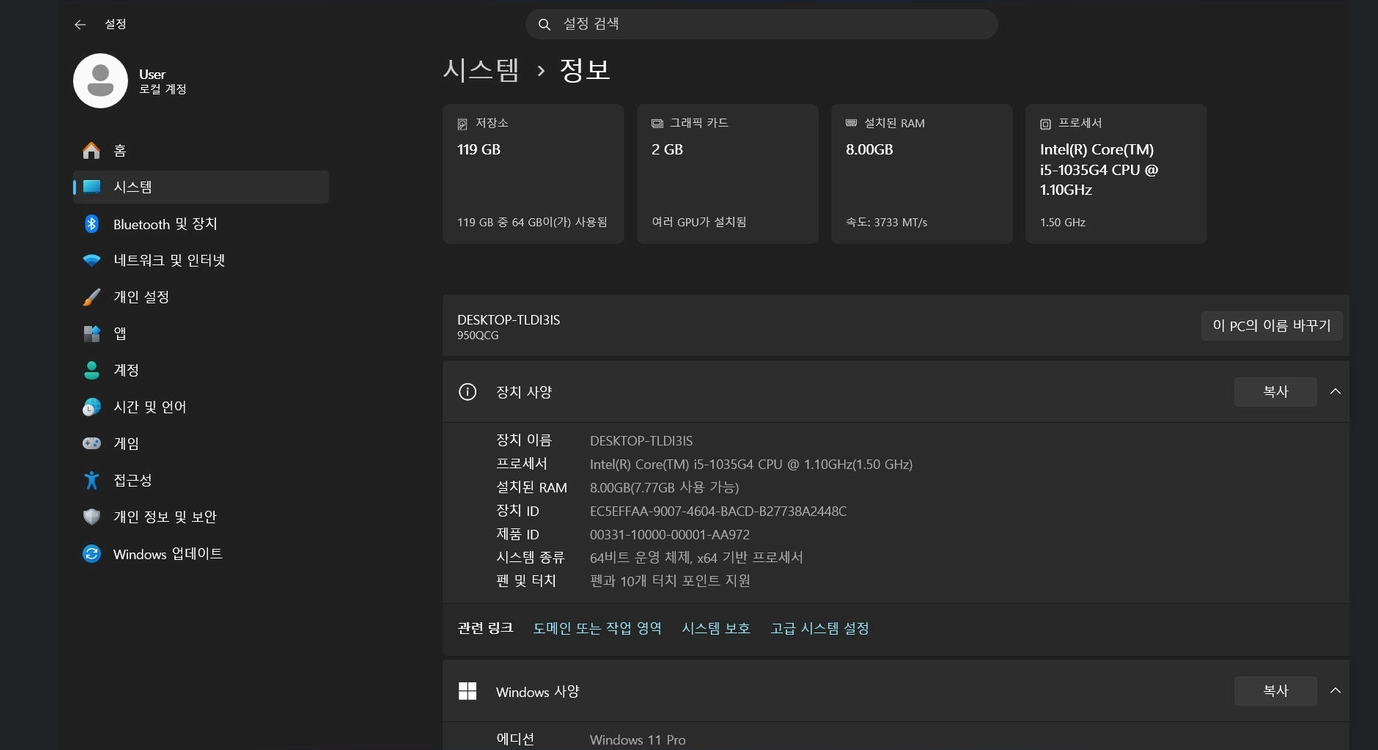Click the User profile avatar
1378x750 pixels.
100,81
